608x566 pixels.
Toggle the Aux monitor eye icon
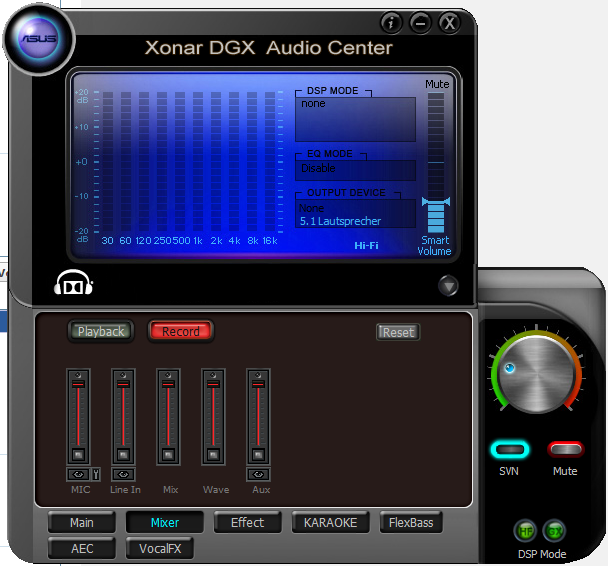click(x=258, y=474)
